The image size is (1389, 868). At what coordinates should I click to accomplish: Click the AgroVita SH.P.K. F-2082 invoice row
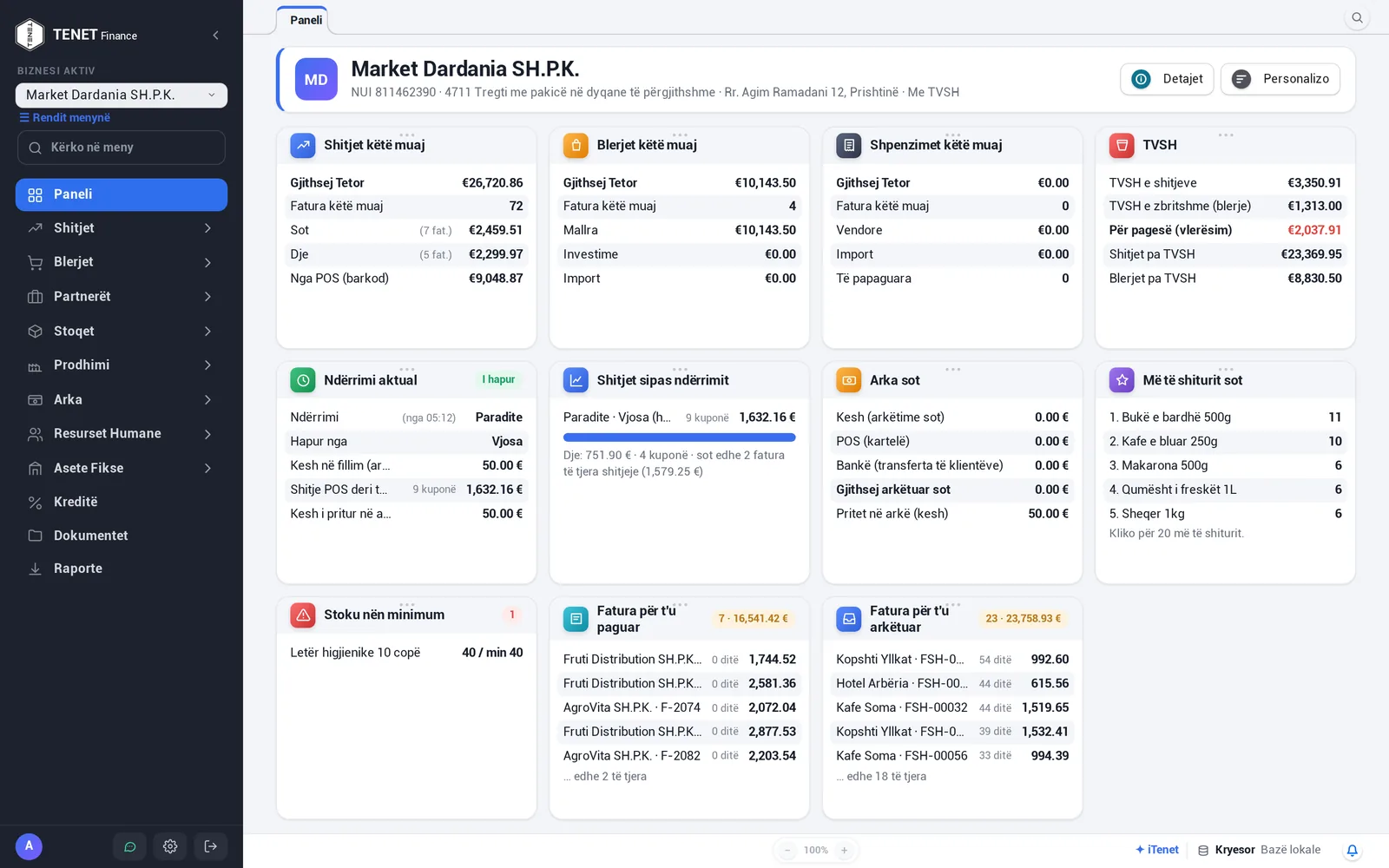679,756
